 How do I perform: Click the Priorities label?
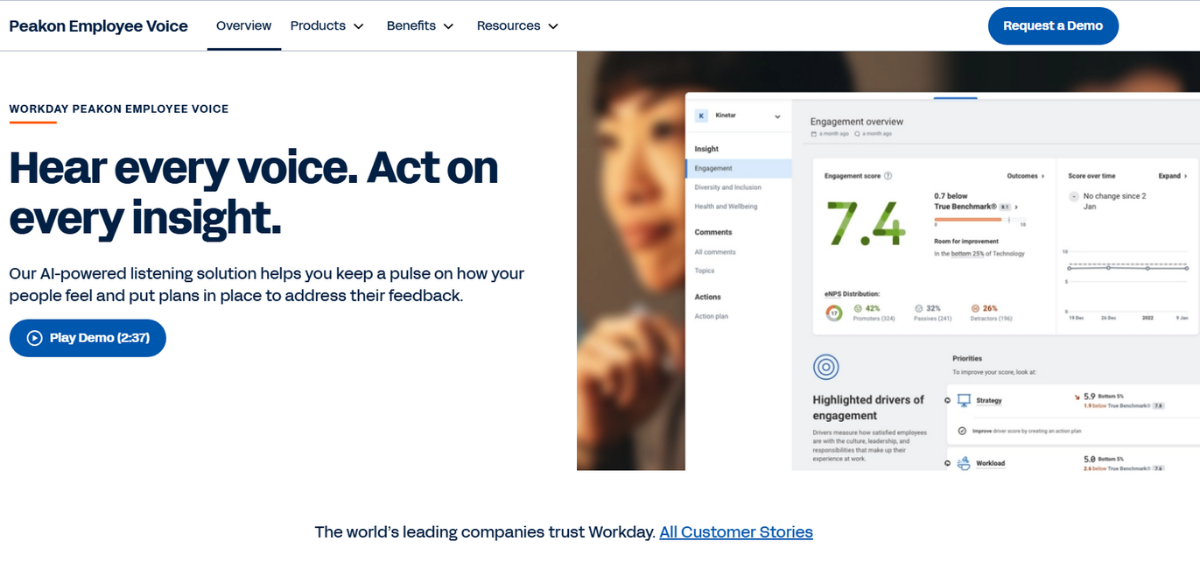coord(967,358)
